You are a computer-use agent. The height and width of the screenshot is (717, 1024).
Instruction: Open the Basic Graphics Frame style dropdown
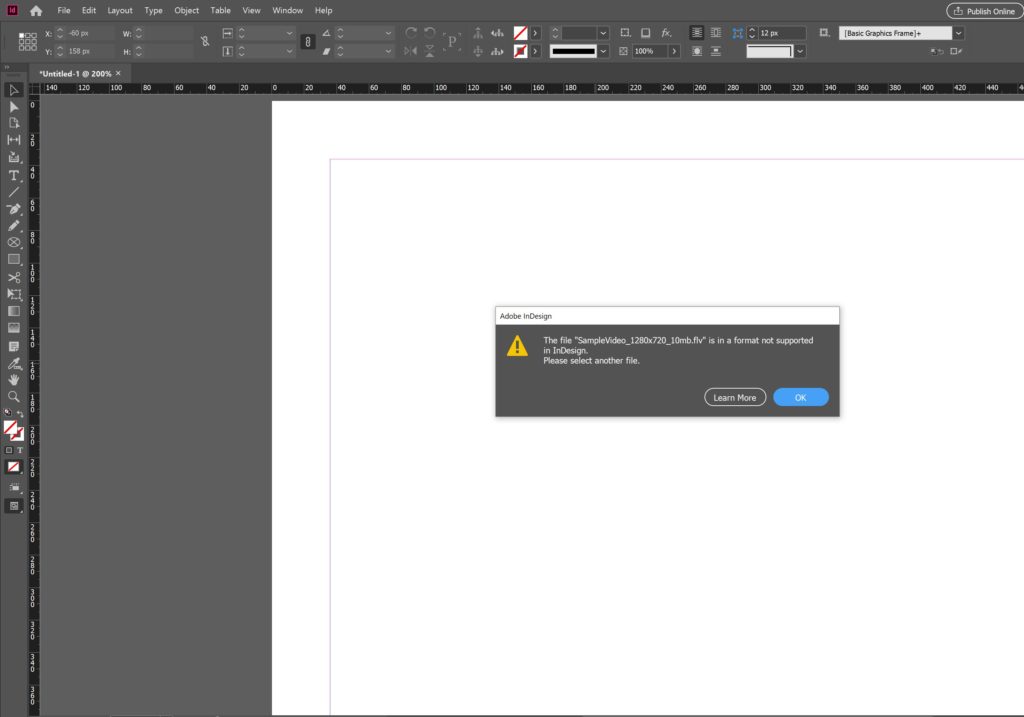pyautogui.click(x=958, y=33)
